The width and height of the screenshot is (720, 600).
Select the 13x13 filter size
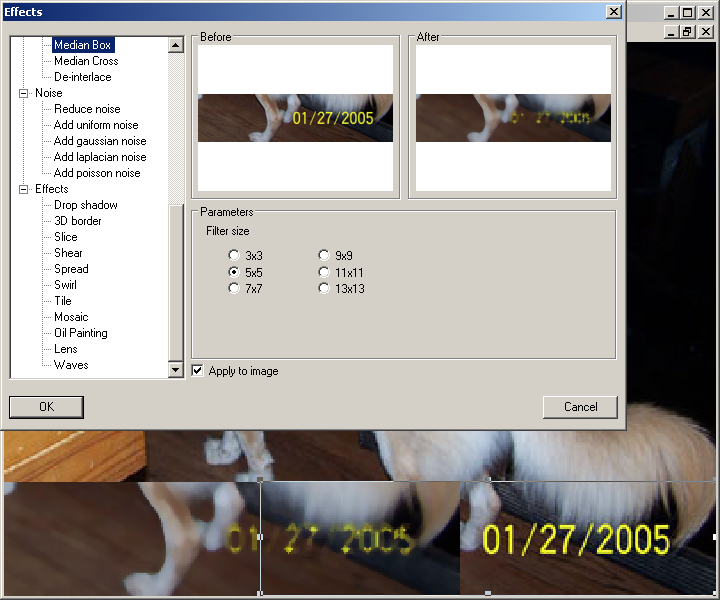tap(324, 288)
